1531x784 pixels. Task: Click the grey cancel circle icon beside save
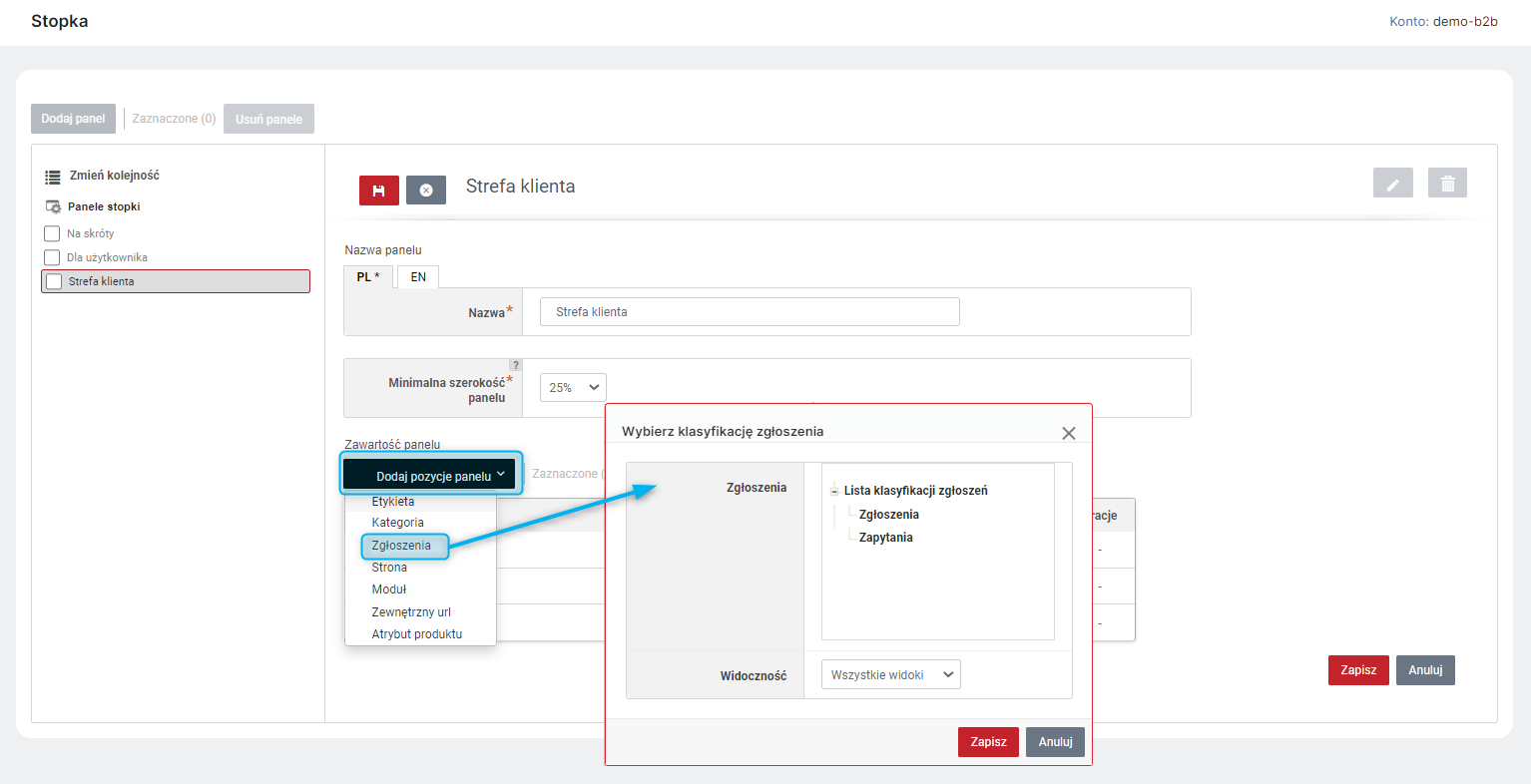[426, 190]
